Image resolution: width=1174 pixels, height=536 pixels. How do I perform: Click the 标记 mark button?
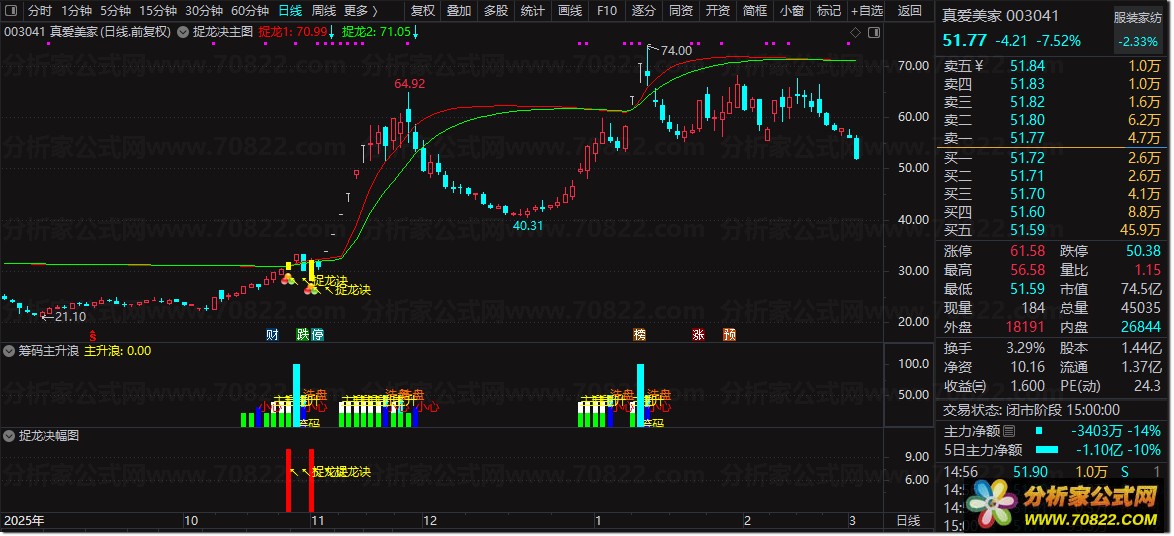click(828, 11)
